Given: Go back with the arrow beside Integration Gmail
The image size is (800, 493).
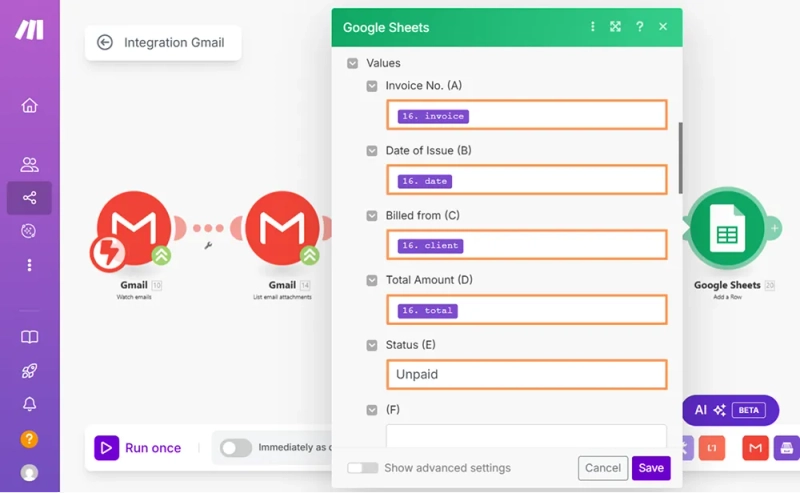Looking at the screenshot, I should pyautogui.click(x=105, y=42).
